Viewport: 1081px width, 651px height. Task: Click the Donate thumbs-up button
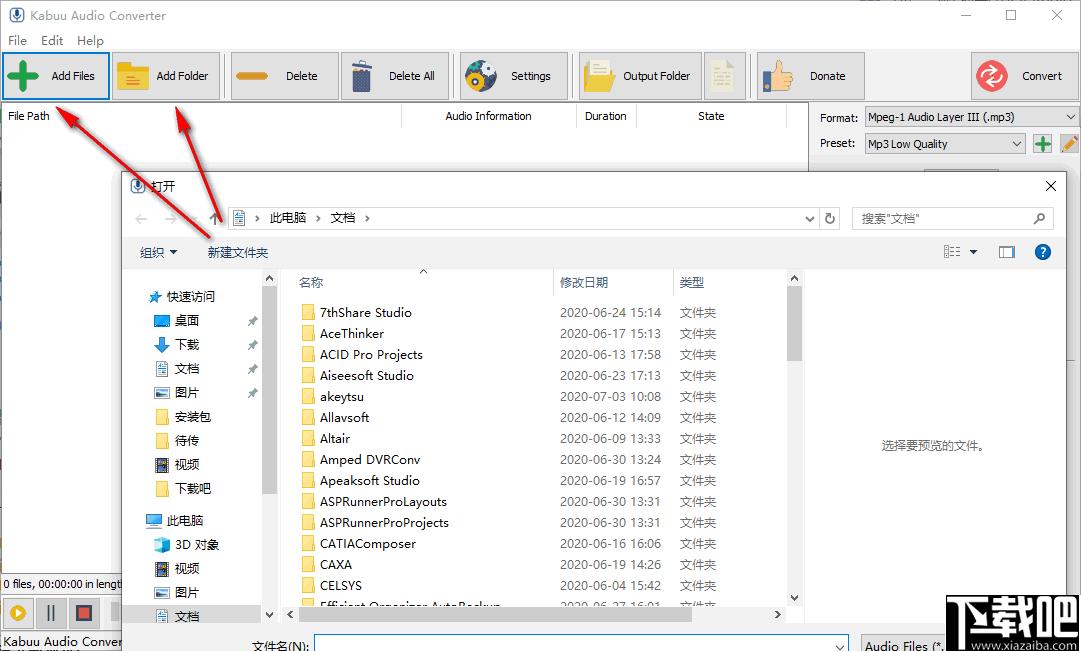click(811, 76)
